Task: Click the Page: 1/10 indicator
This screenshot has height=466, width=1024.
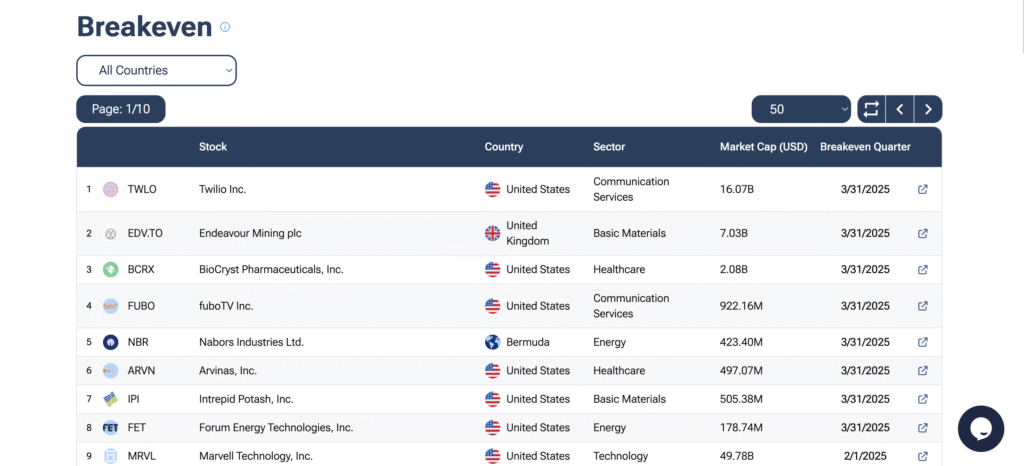Action: (121, 110)
